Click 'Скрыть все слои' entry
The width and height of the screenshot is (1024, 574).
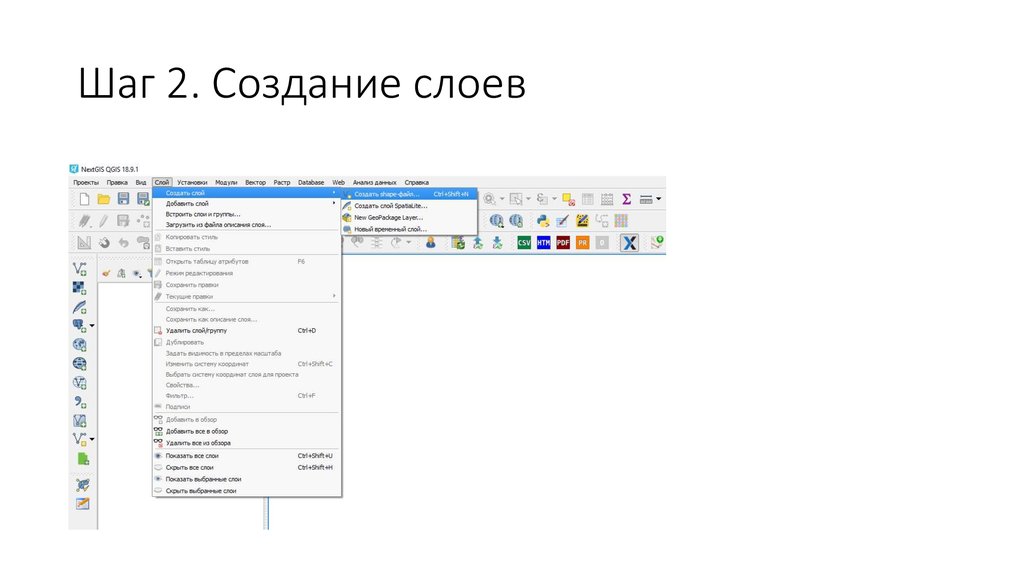pos(247,468)
